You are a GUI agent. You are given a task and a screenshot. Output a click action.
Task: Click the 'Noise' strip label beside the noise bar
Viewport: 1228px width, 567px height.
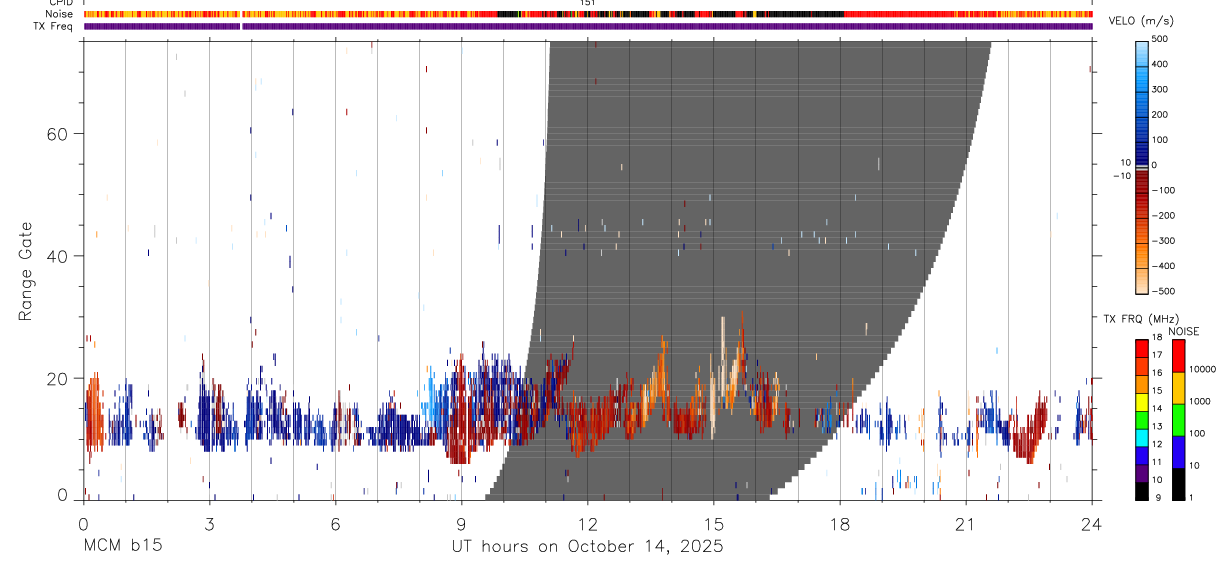pyautogui.click(x=59, y=14)
